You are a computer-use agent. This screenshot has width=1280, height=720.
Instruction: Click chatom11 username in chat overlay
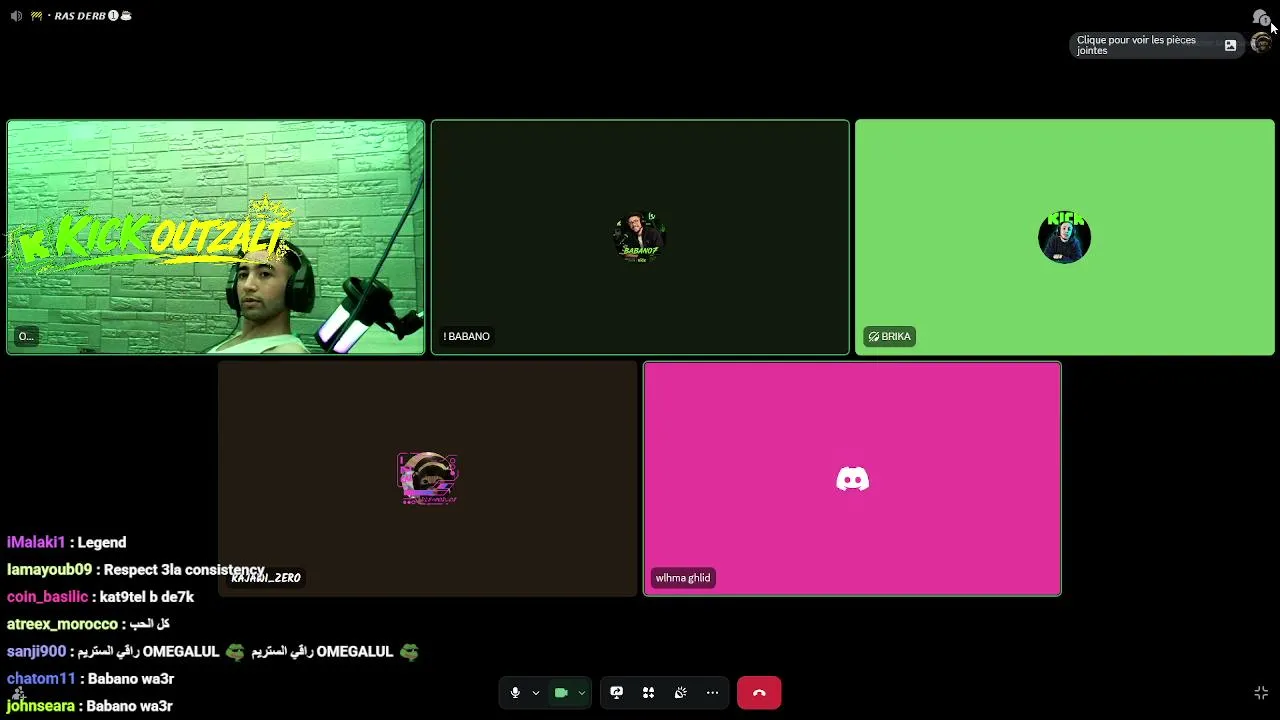click(x=41, y=678)
